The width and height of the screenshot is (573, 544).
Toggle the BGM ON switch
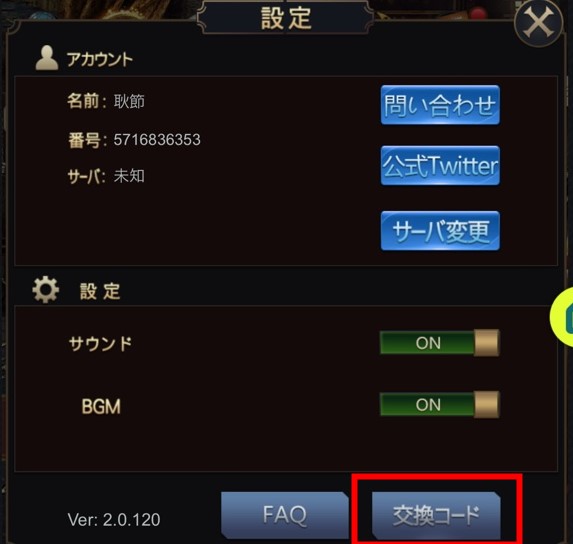(x=440, y=404)
